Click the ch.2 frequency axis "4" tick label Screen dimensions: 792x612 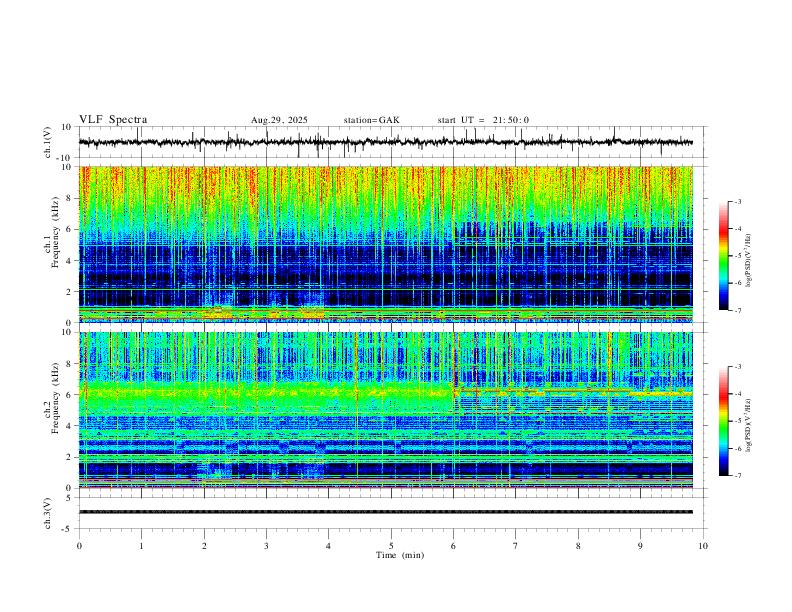click(x=70, y=426)
